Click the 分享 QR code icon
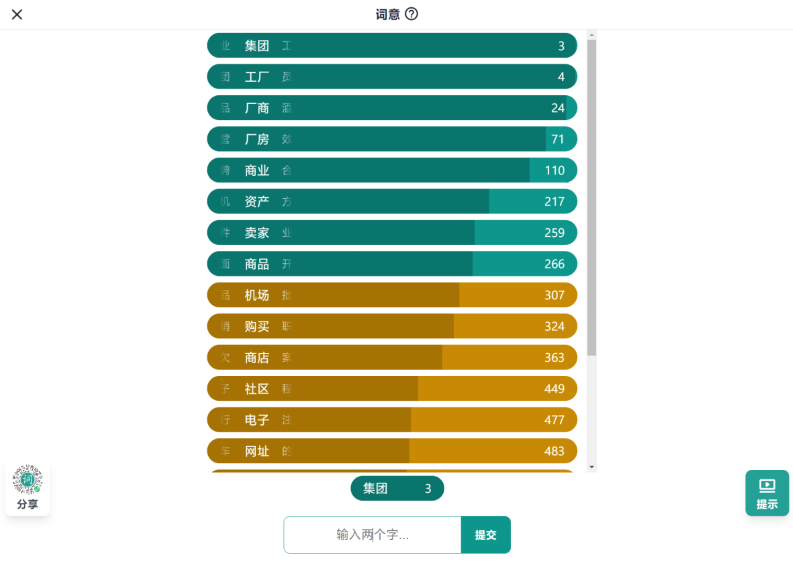793x564 pixels. (x=27, y=479)
